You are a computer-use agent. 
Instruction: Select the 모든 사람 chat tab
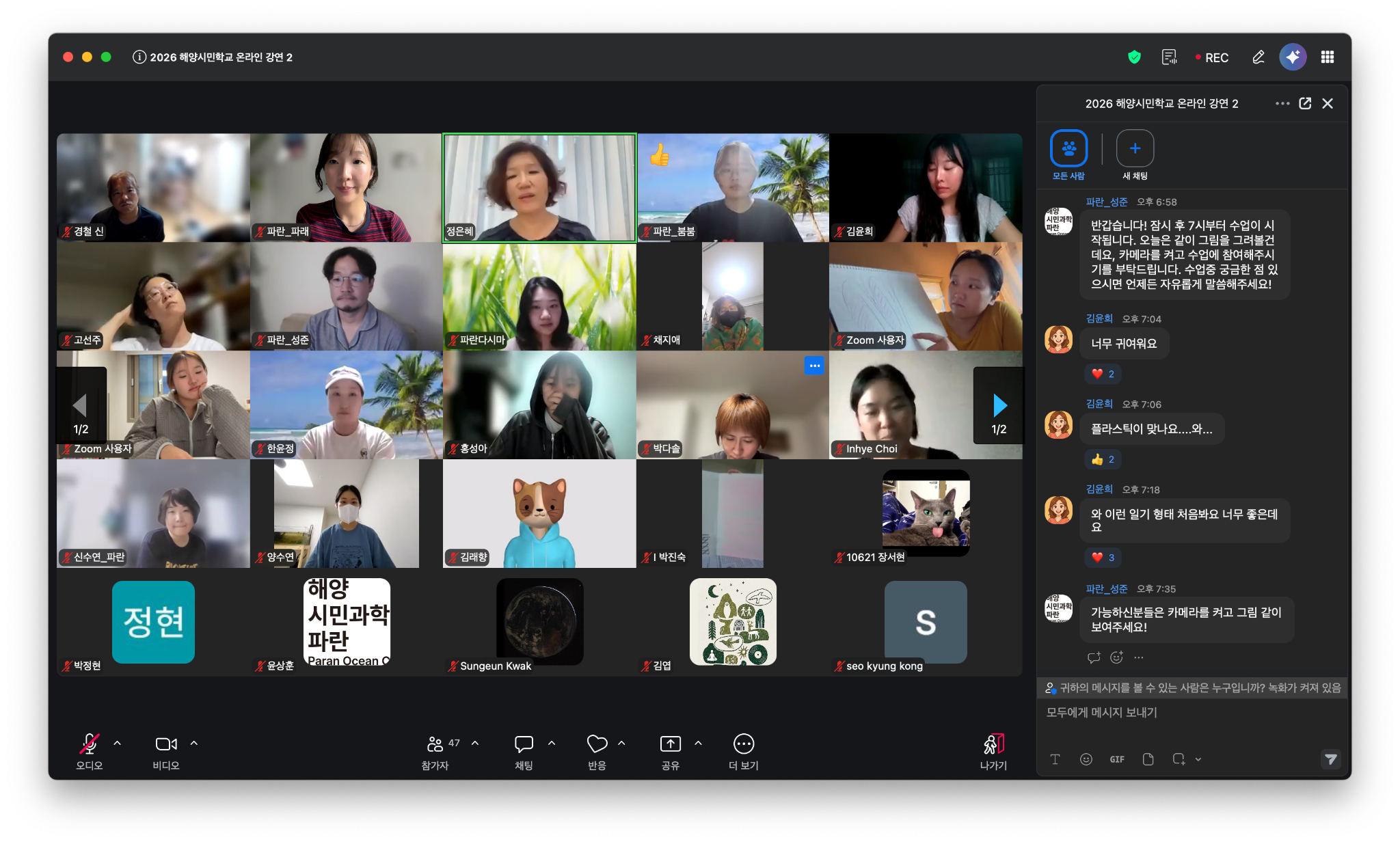(x=1068, y=155)
